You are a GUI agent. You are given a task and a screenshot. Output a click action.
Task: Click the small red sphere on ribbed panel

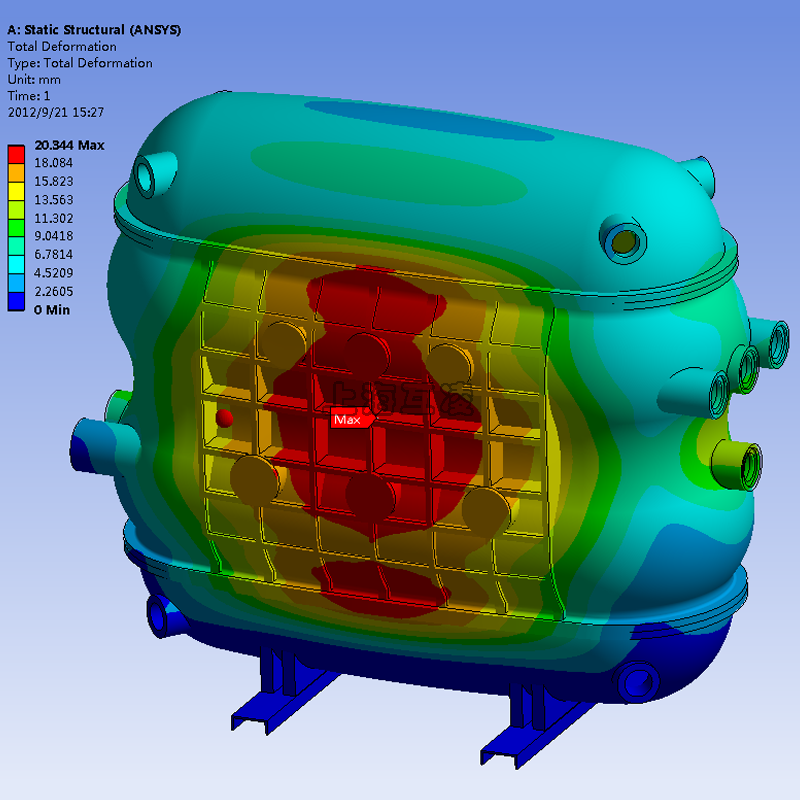(x=225, y=417)
